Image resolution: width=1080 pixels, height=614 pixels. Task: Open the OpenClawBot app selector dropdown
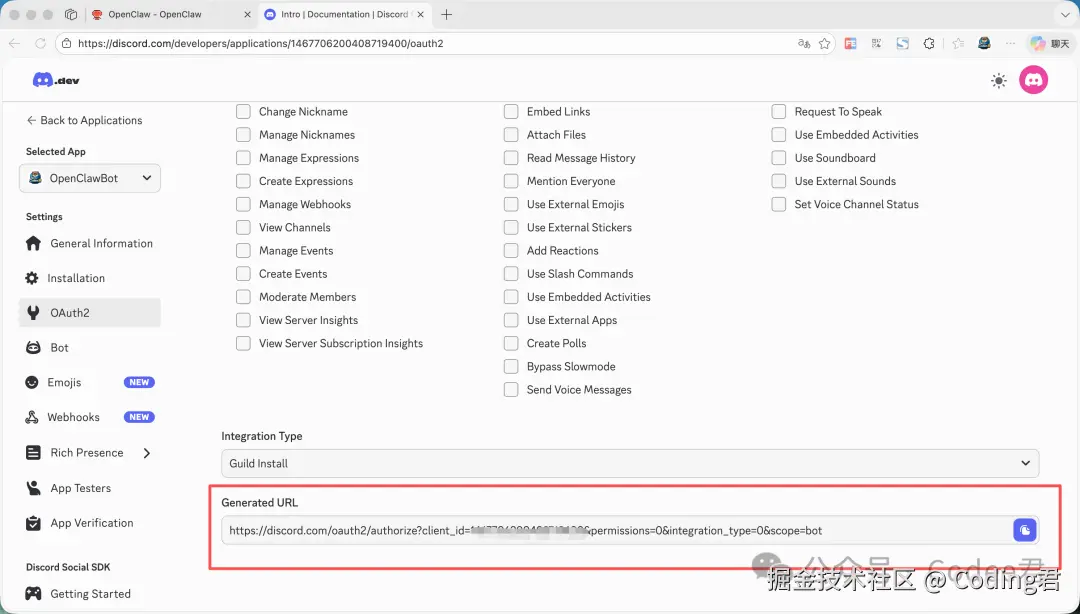coord(90,178)
